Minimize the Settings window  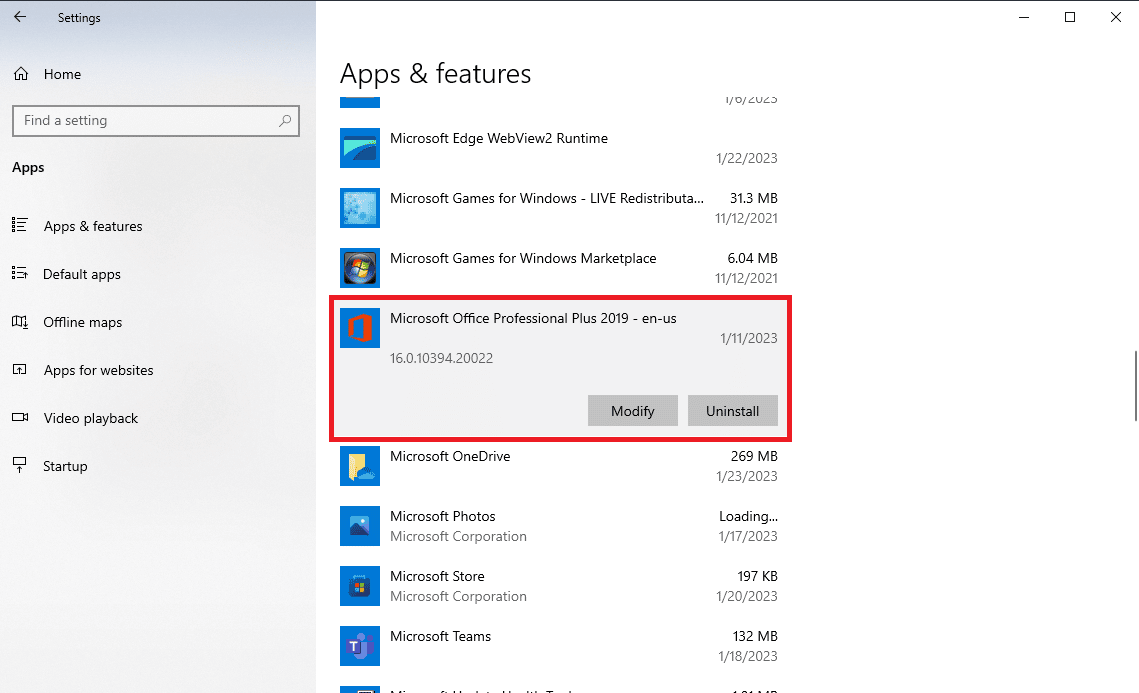[1024, 17]
